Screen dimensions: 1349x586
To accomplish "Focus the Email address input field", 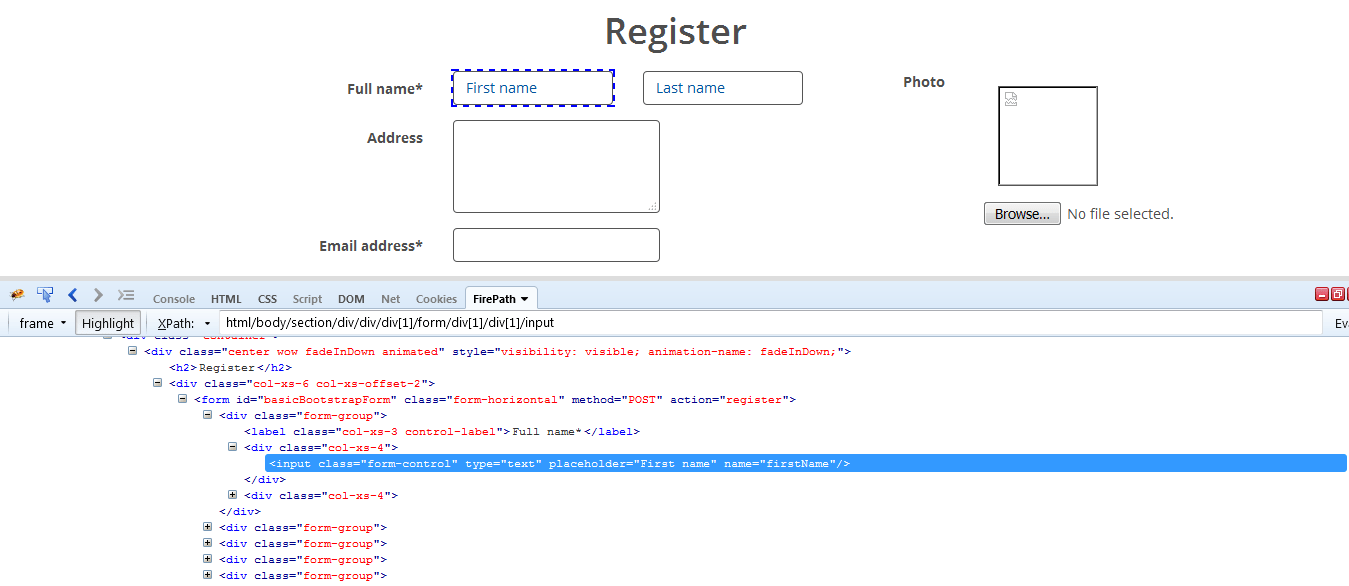I will coord(556,245).
